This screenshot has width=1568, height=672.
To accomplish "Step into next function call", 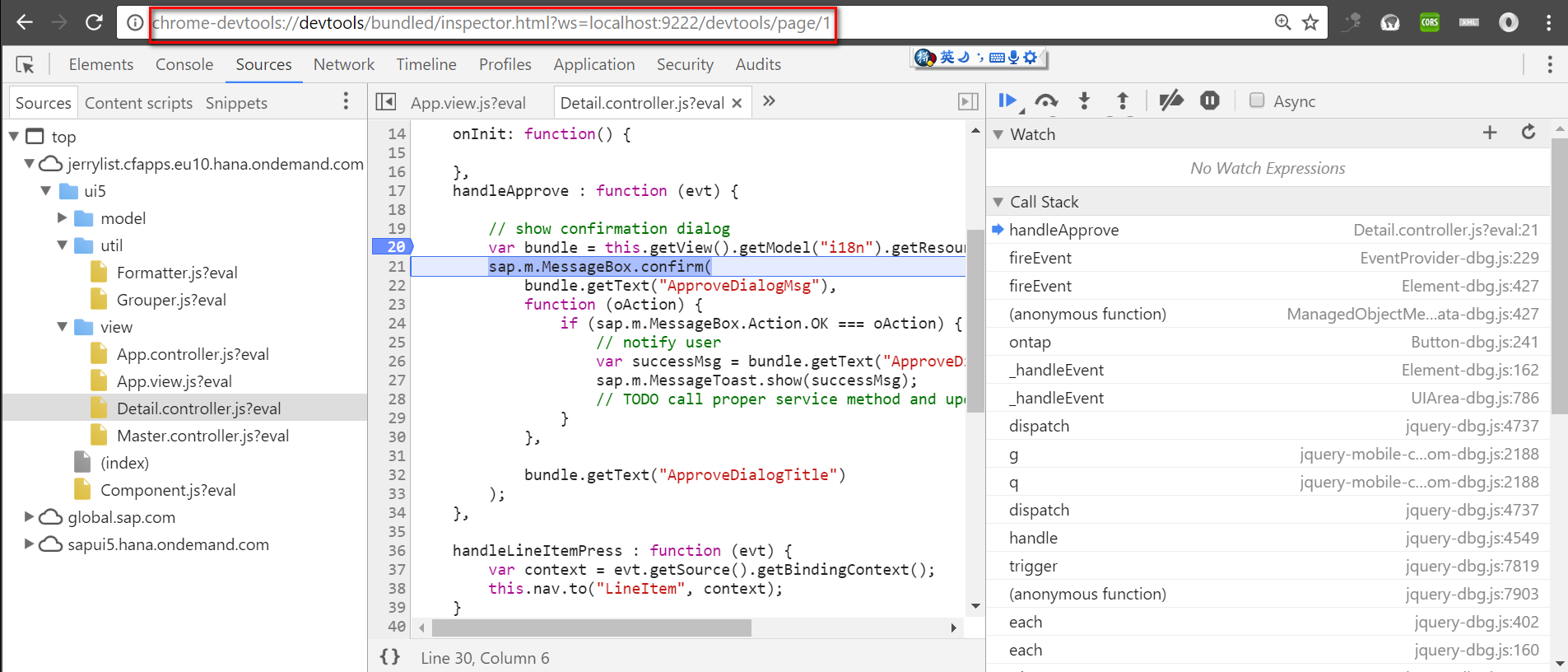I will click(x=1084, y=100).
